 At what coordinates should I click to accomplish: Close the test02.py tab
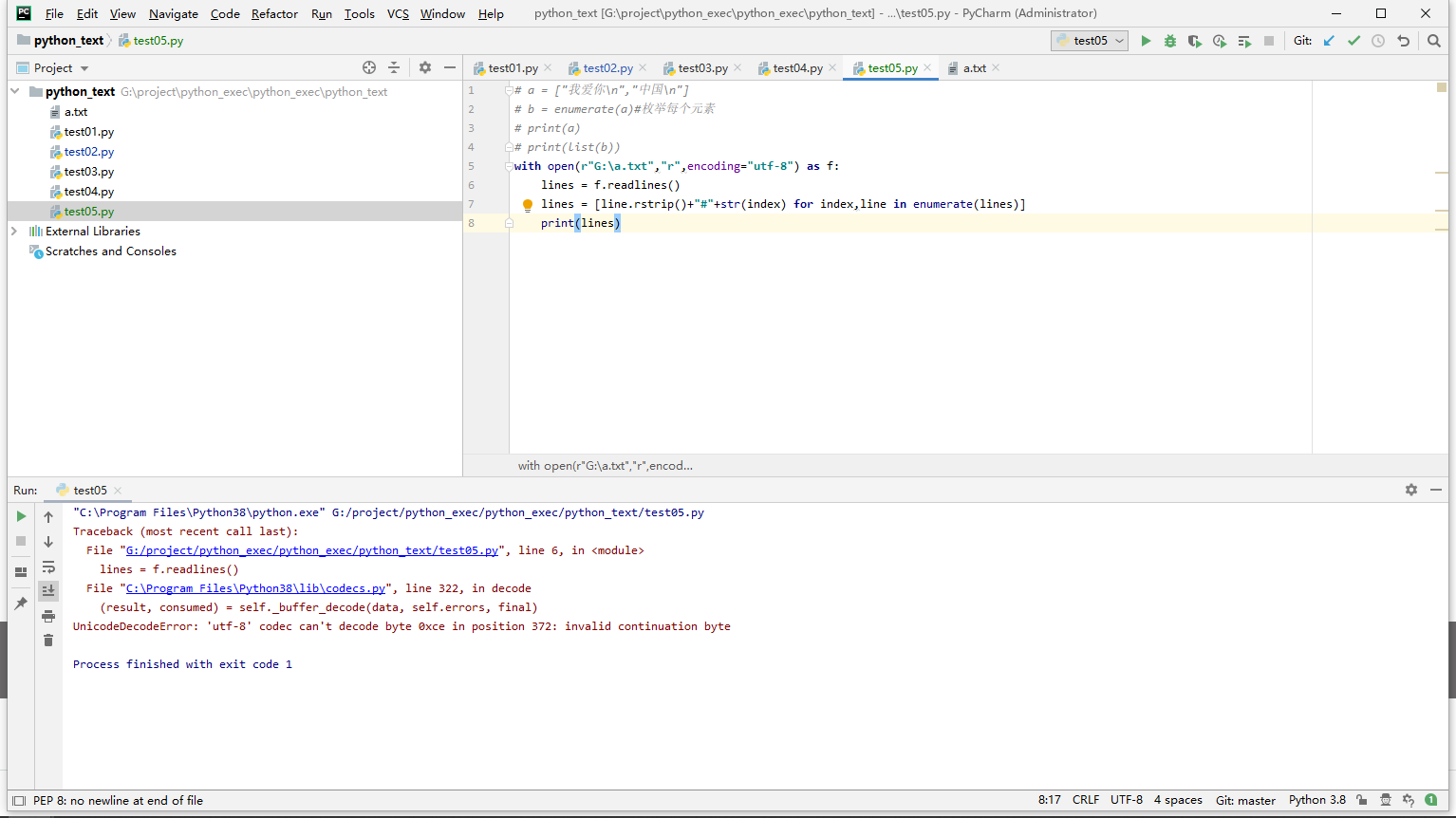643,67
